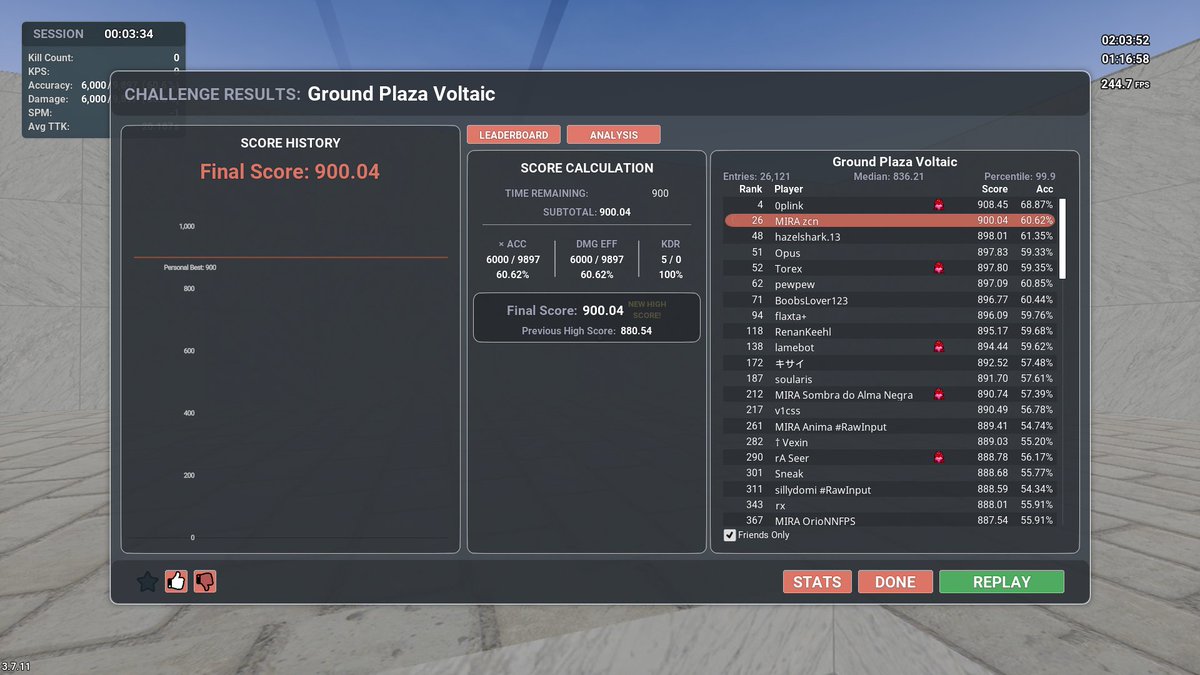Click the Rank column header

point(750,189)
